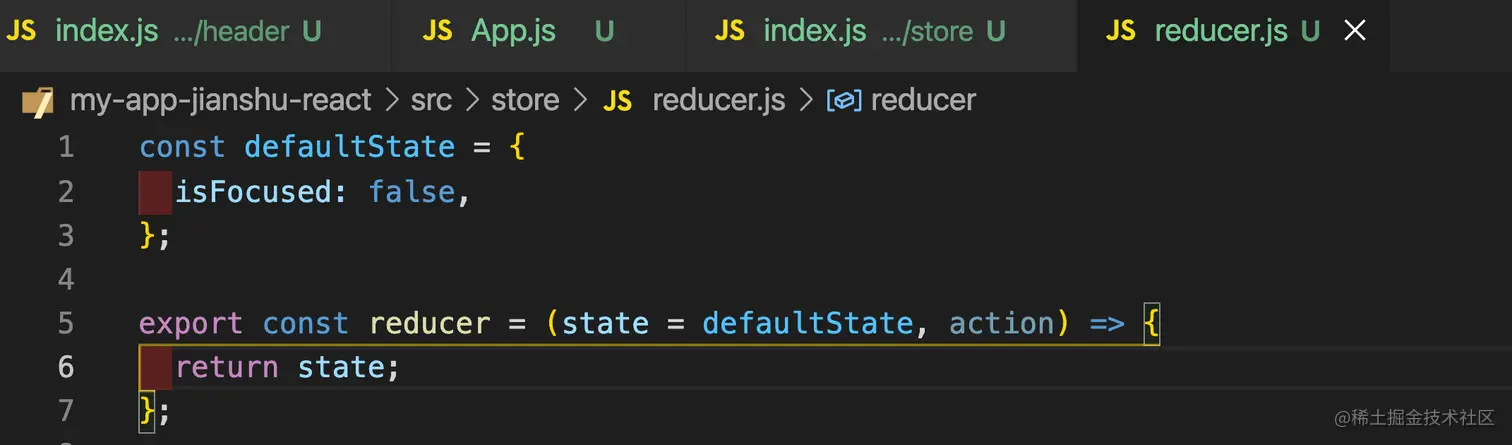Click the reducer symbol icon in the breadcrumb
The height and width of the screenshot is (445, 1512).
tap(844, 101)
